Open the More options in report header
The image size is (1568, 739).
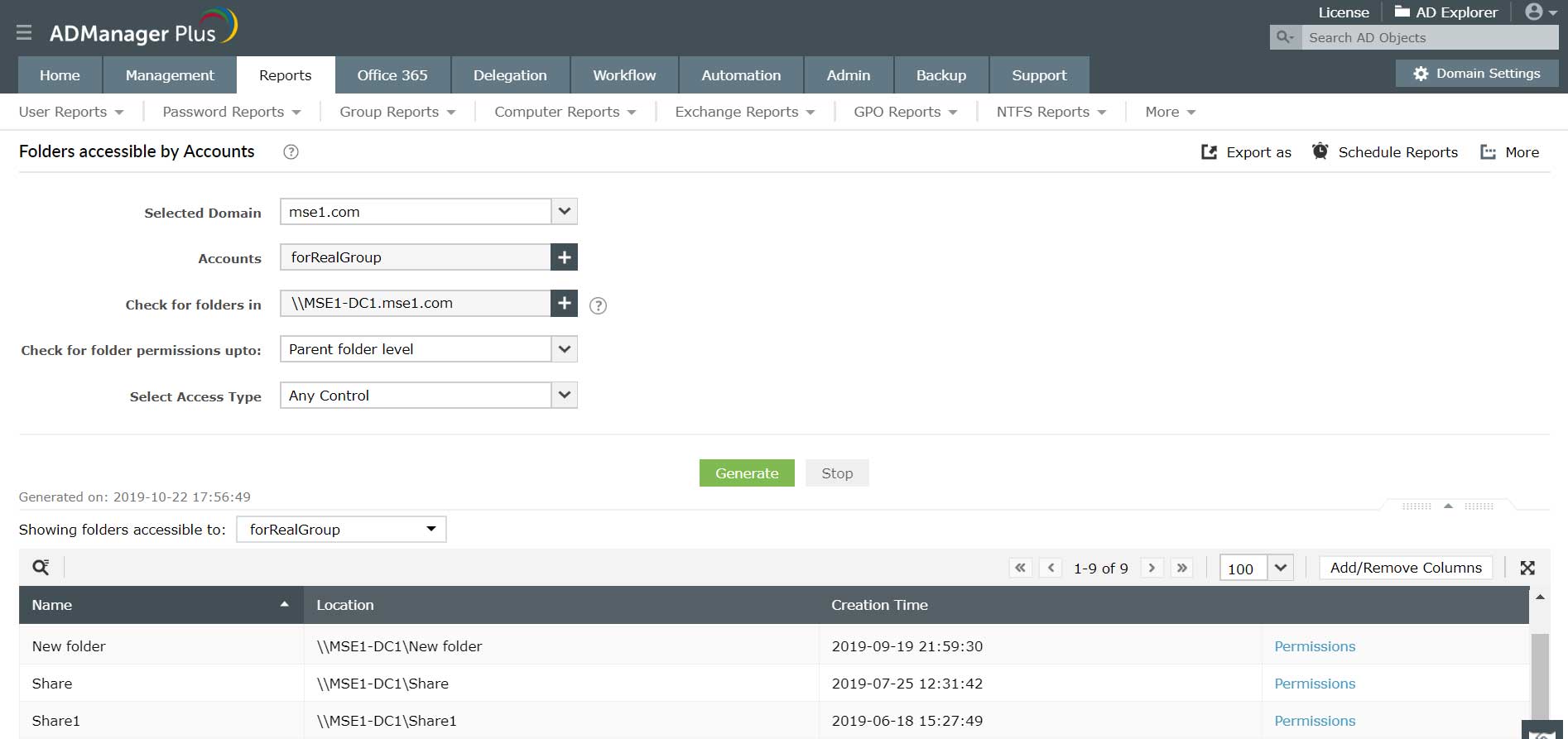1509,152
